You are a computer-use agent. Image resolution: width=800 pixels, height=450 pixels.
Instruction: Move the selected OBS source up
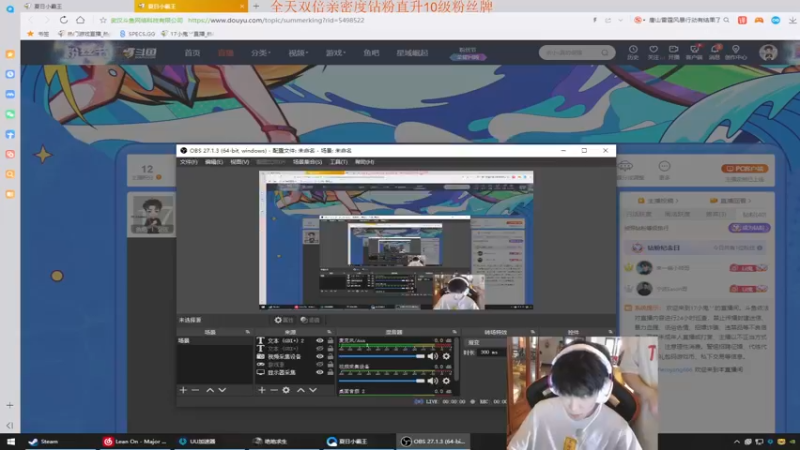(301, 390)
